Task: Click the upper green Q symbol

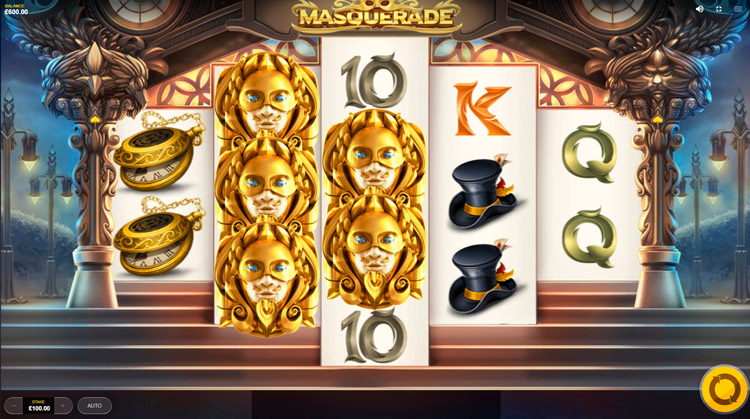Action: tap(589, 153)
